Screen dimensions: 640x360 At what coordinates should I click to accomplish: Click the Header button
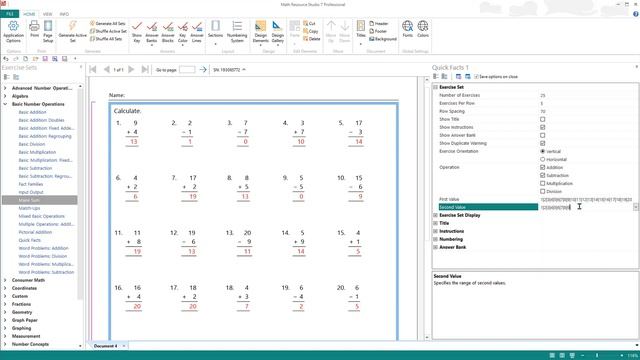coord(379,24)
